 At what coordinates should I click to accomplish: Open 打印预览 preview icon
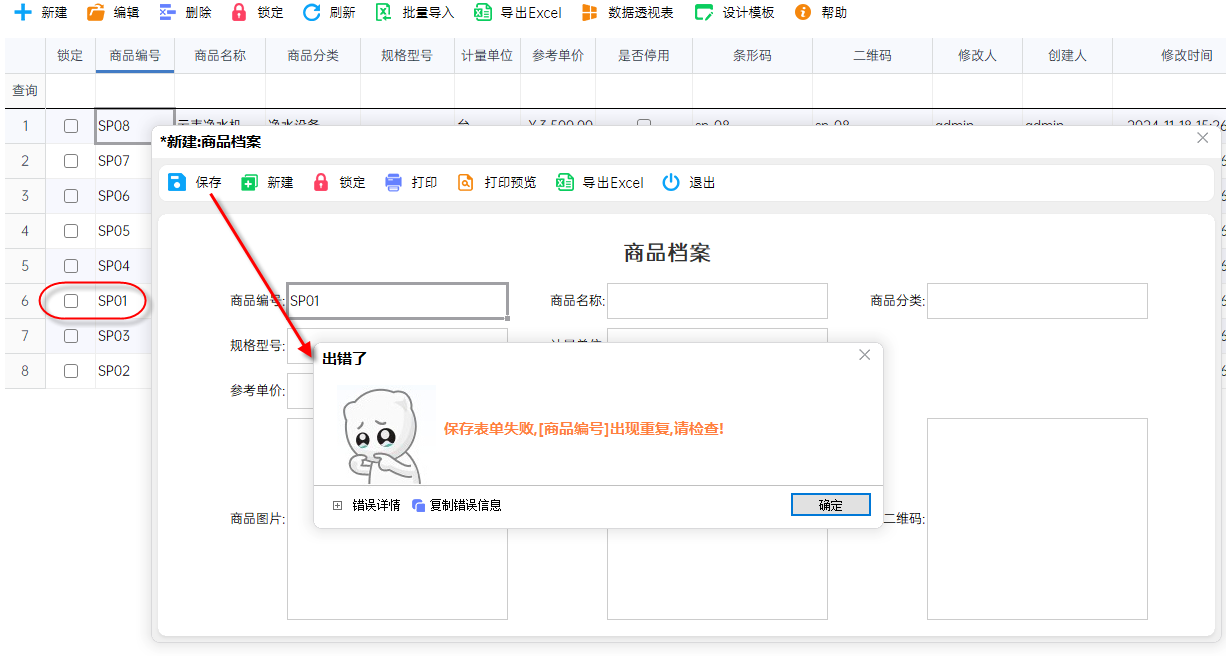coord(465,182)
